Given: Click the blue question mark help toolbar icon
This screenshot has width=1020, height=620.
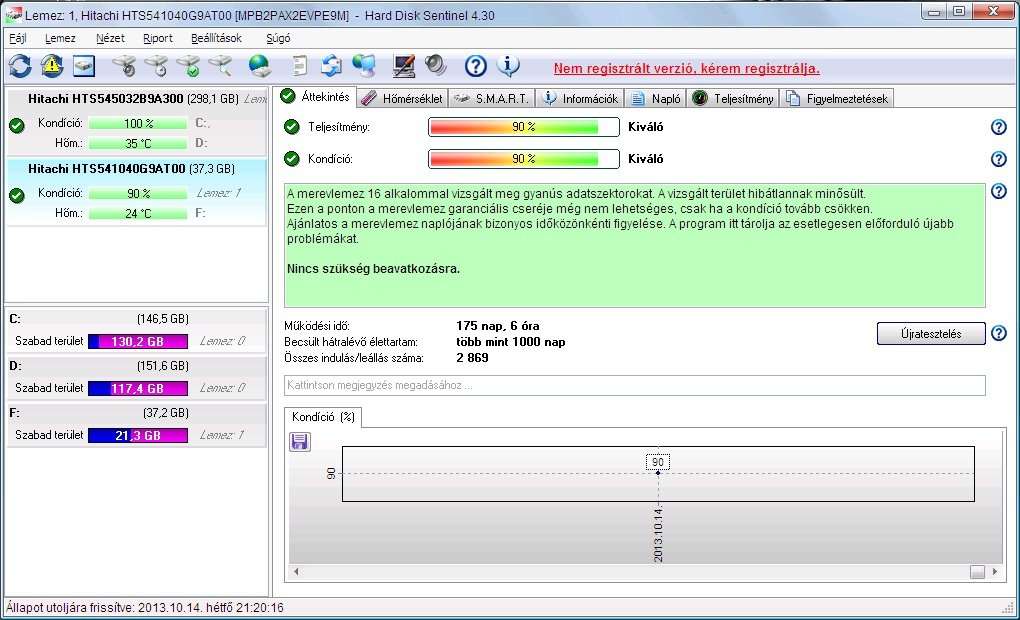Looking at the screenshot, I should coord(476,66).
